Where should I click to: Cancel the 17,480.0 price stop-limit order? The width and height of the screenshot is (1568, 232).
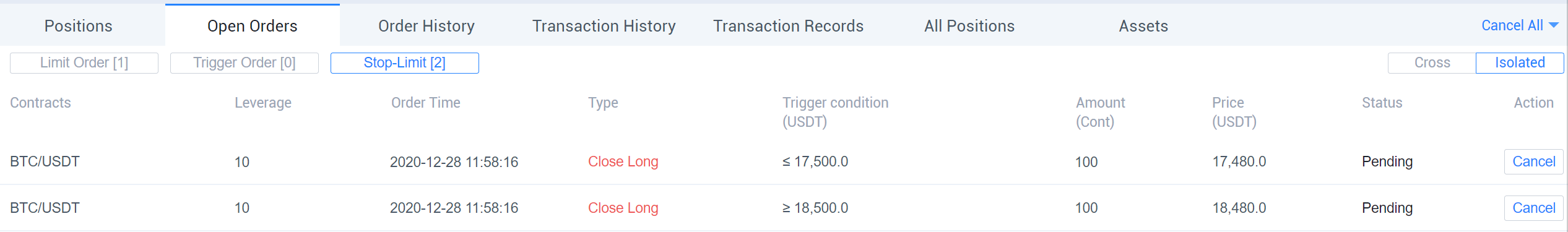click(1533, 161)
